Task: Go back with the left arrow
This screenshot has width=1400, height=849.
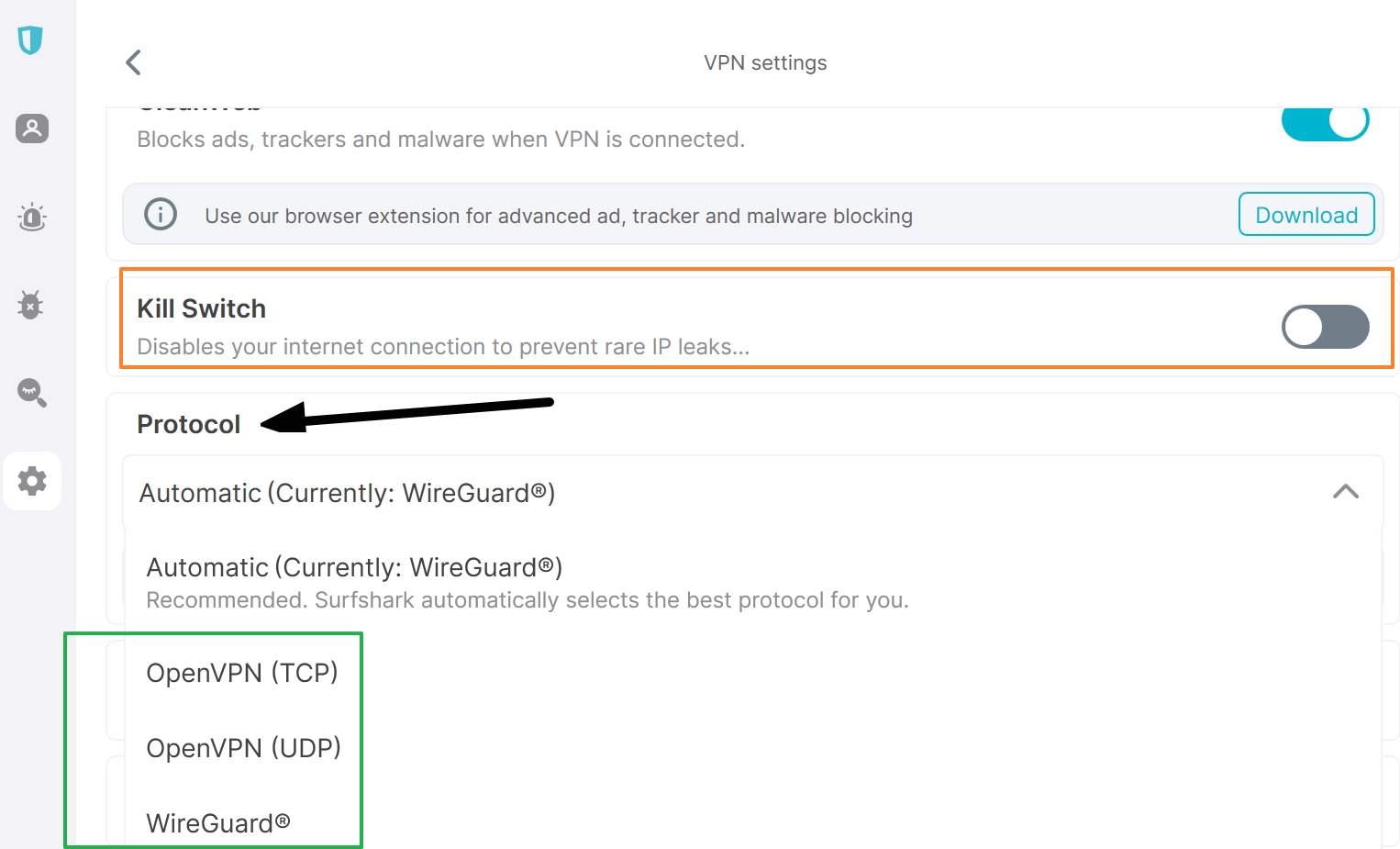Action: pyautogui.click(x=134, y=62)
